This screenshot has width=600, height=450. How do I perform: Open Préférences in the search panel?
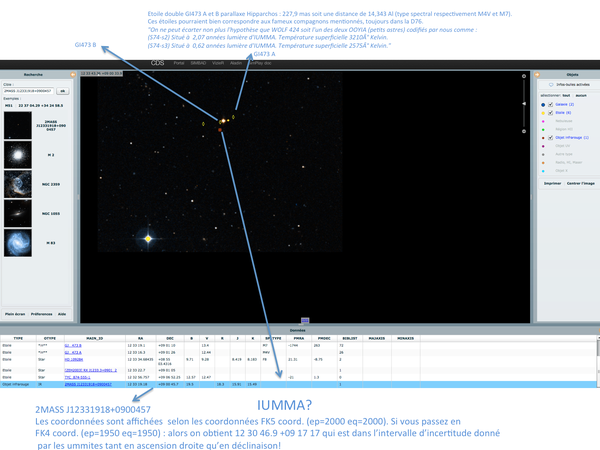click(41, 314)
